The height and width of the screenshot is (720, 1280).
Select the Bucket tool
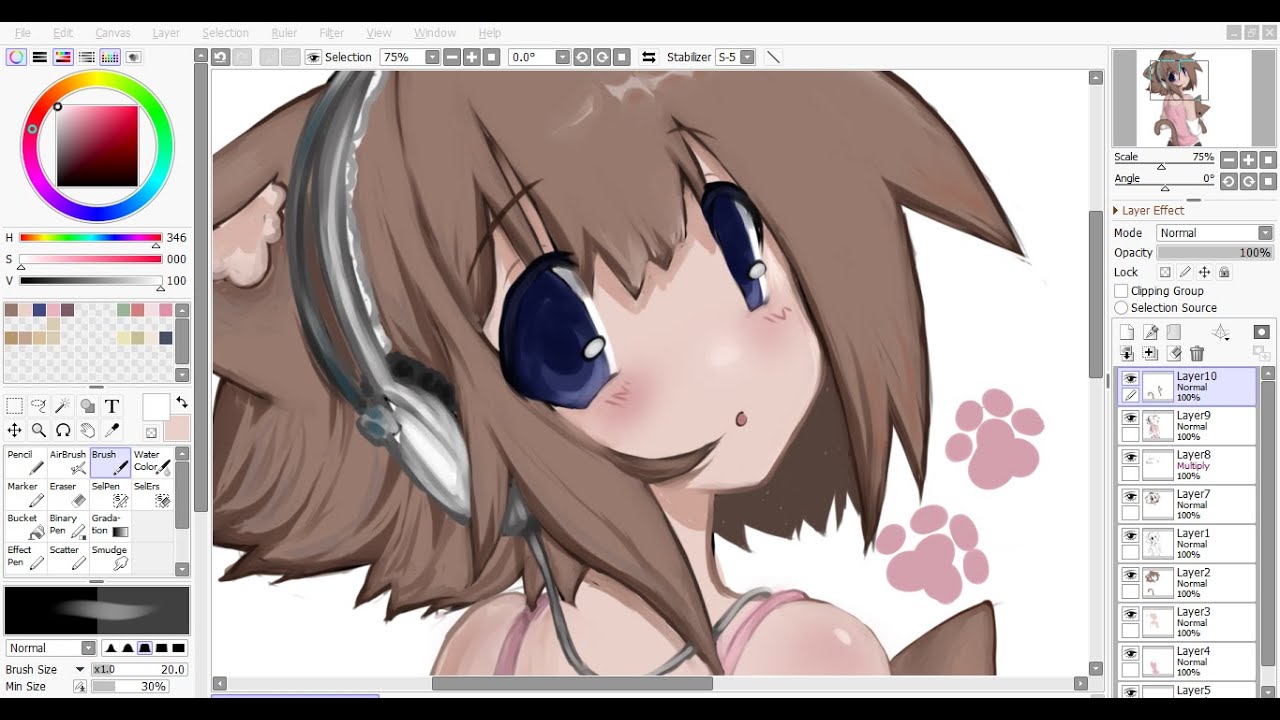25,525
